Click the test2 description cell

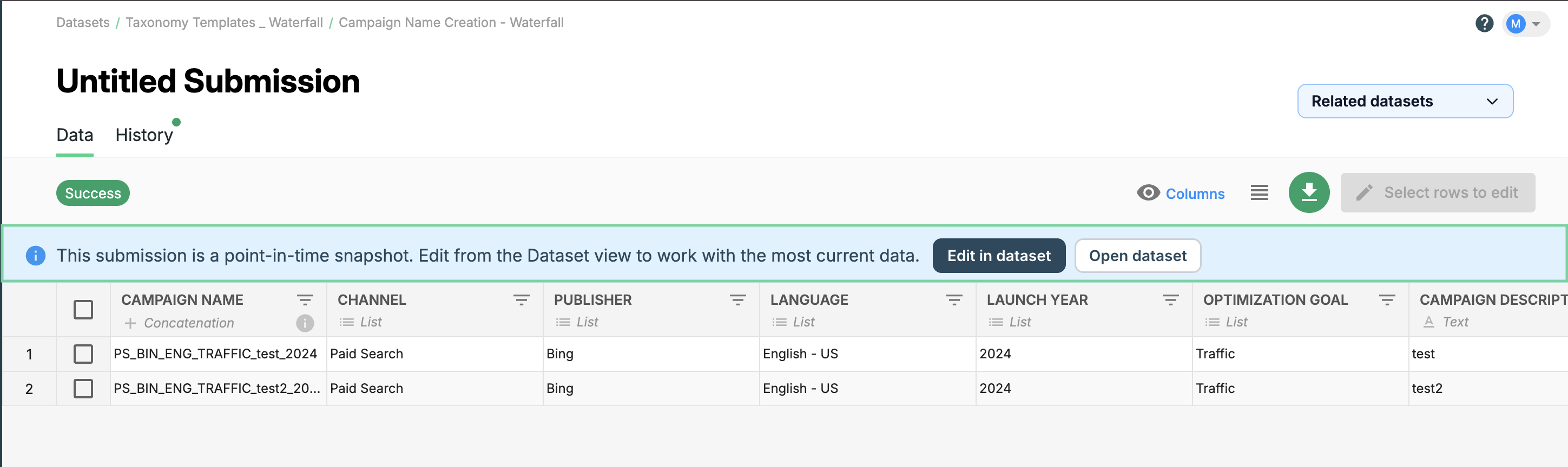tap(1488, 389)
